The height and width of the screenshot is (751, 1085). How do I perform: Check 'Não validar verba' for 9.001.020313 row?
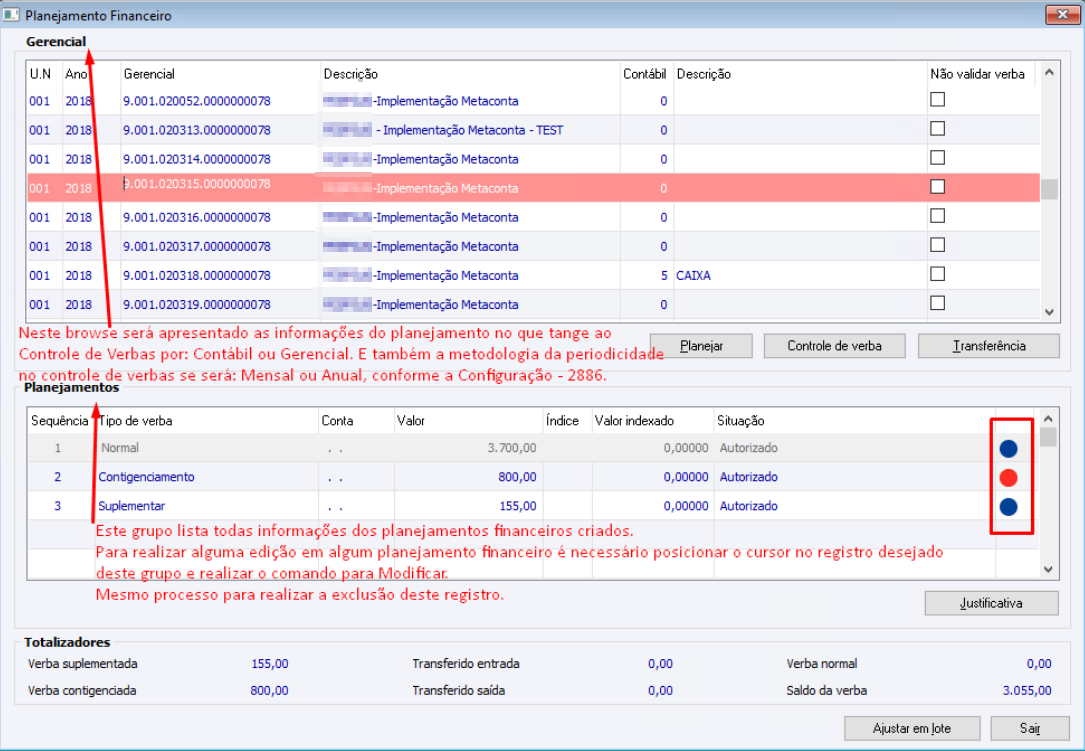pos(938,129)
